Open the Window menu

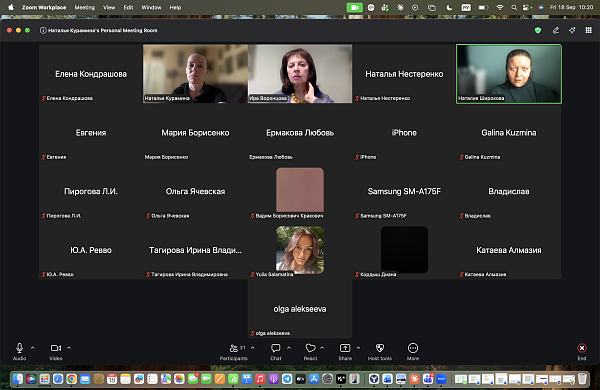tap(151, 7)
